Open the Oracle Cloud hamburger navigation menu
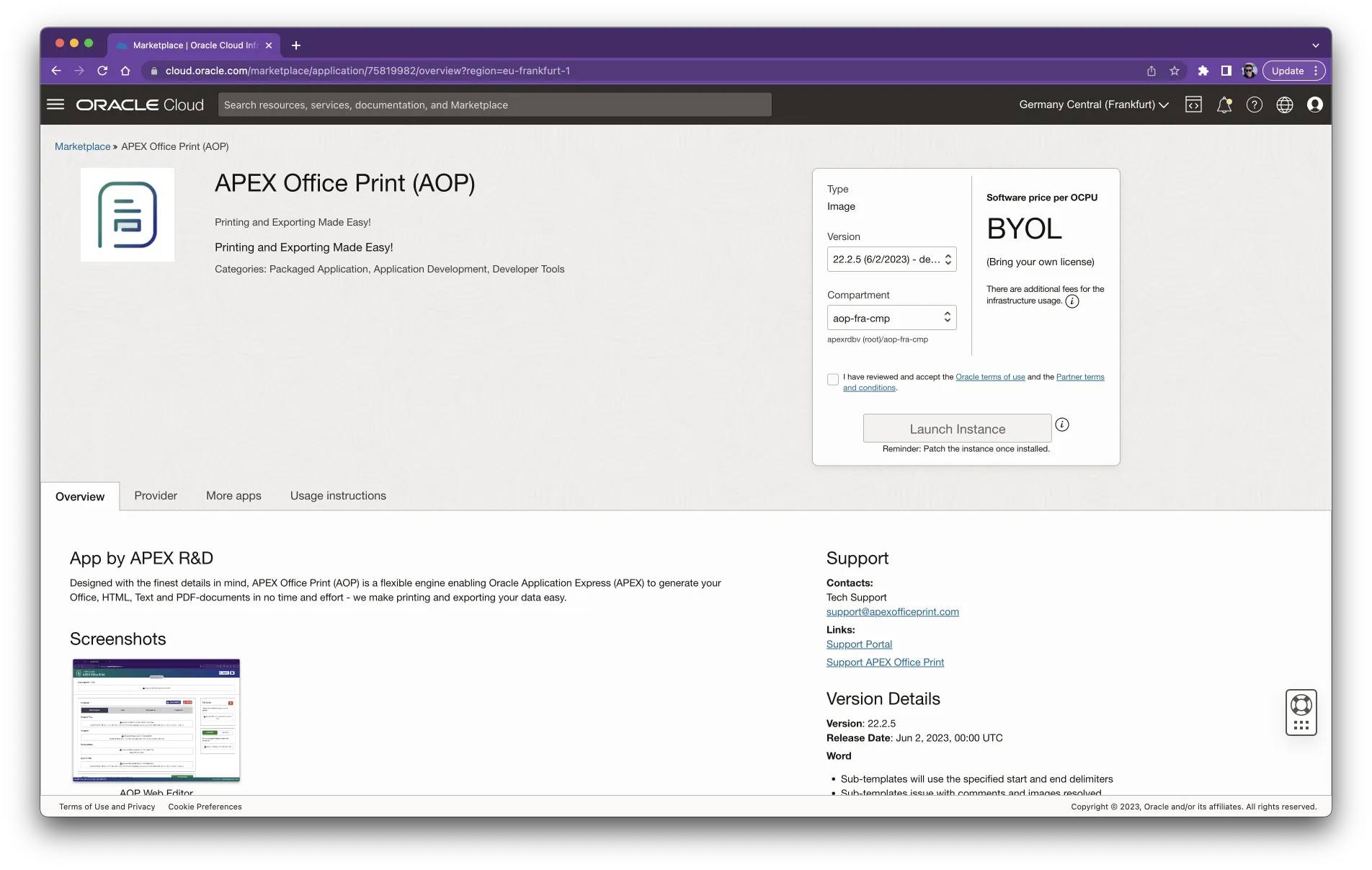1372x870 pixels. coord(55,105)
